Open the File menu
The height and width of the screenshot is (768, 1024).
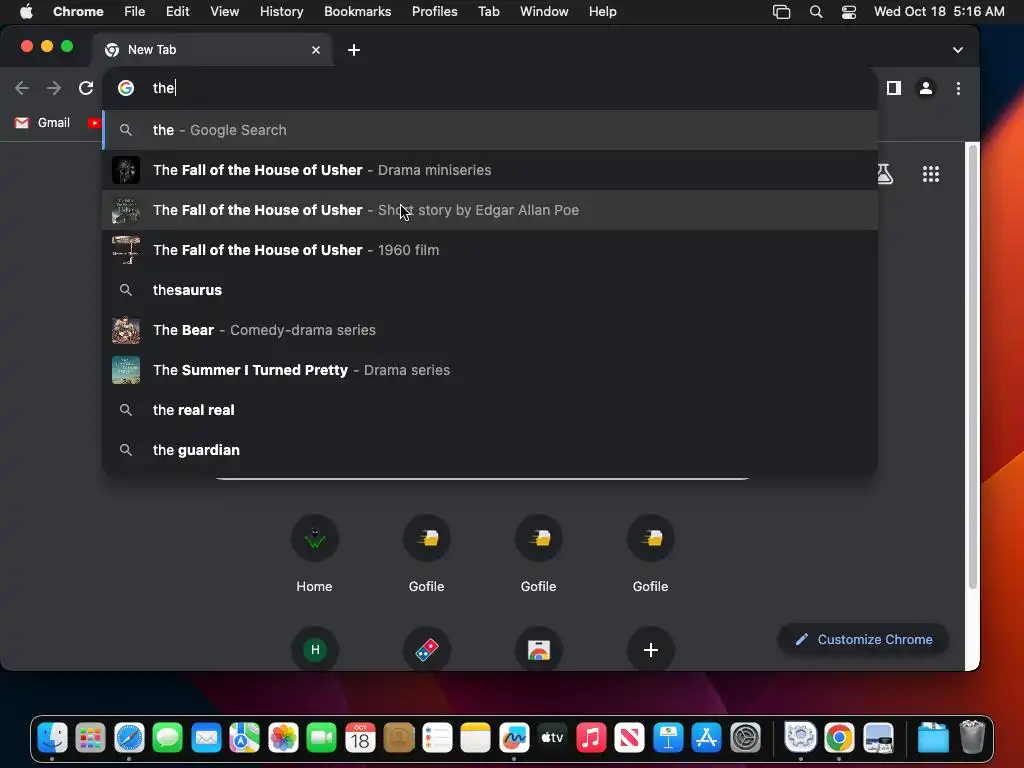135,12
